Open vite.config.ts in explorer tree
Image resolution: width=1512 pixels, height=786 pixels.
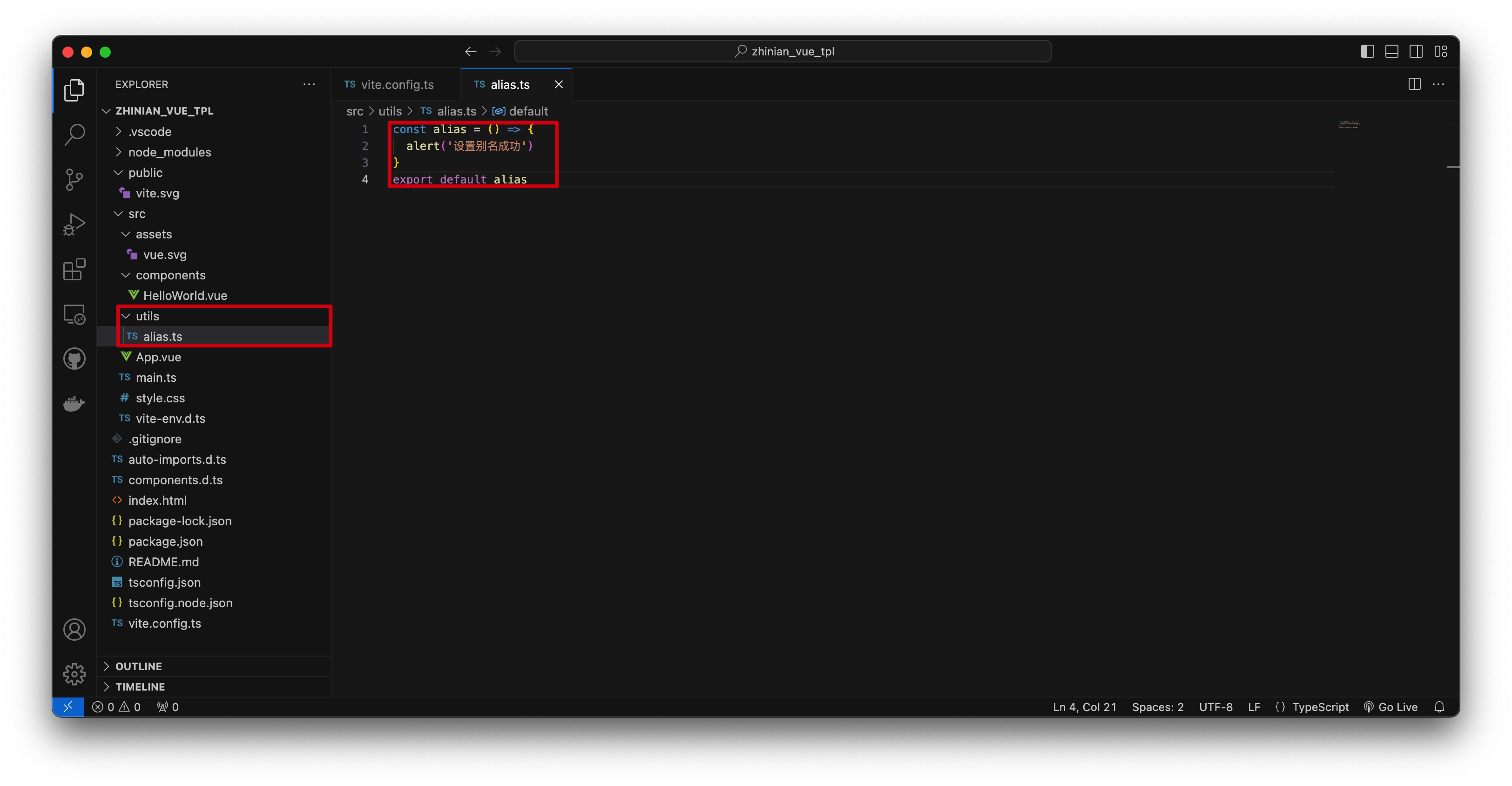tap(214, 623)
